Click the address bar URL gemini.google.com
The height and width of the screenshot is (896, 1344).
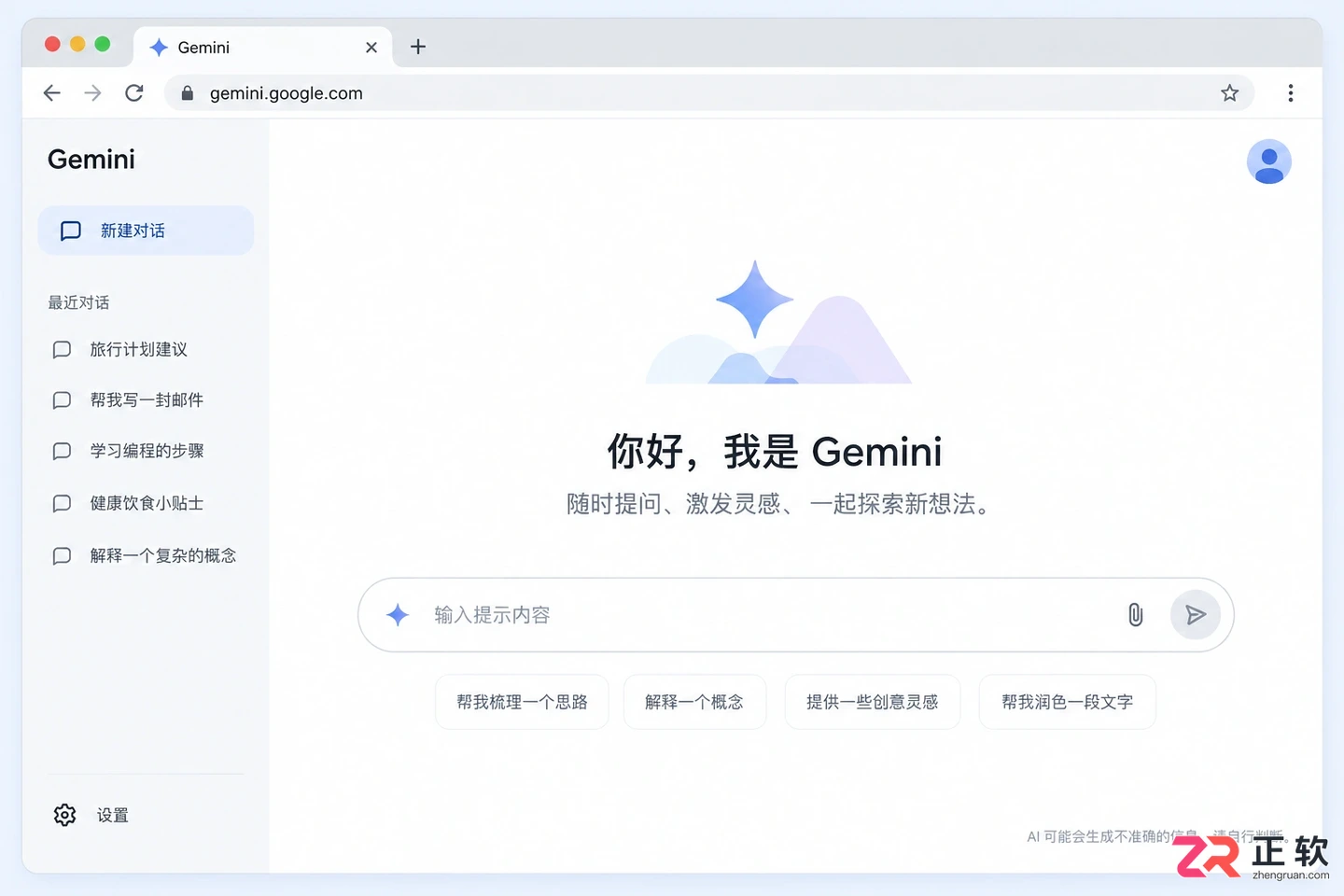287,93
